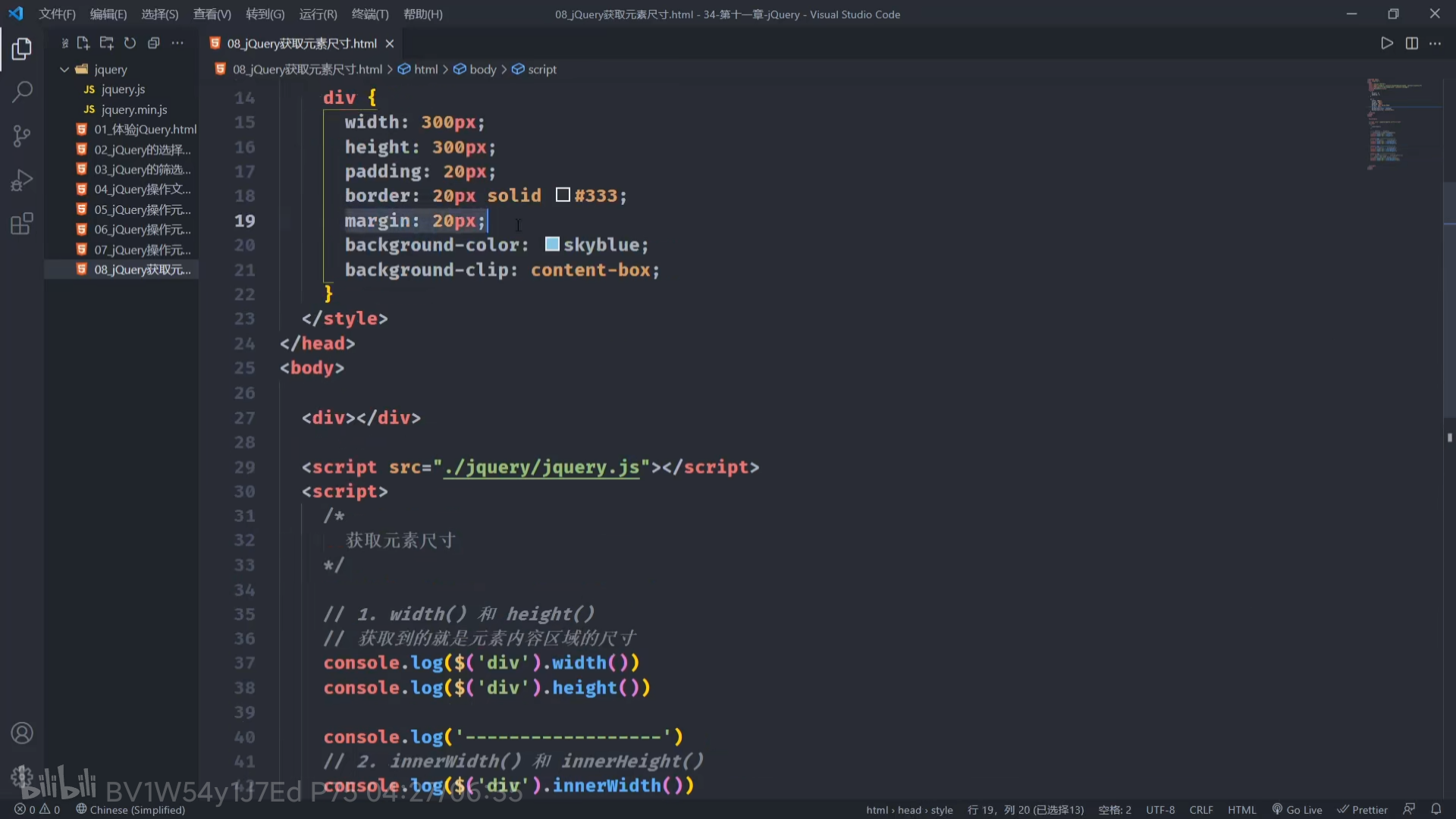Click the Run play icon top right
1456x819 pixels.
tap(1386, 43)
